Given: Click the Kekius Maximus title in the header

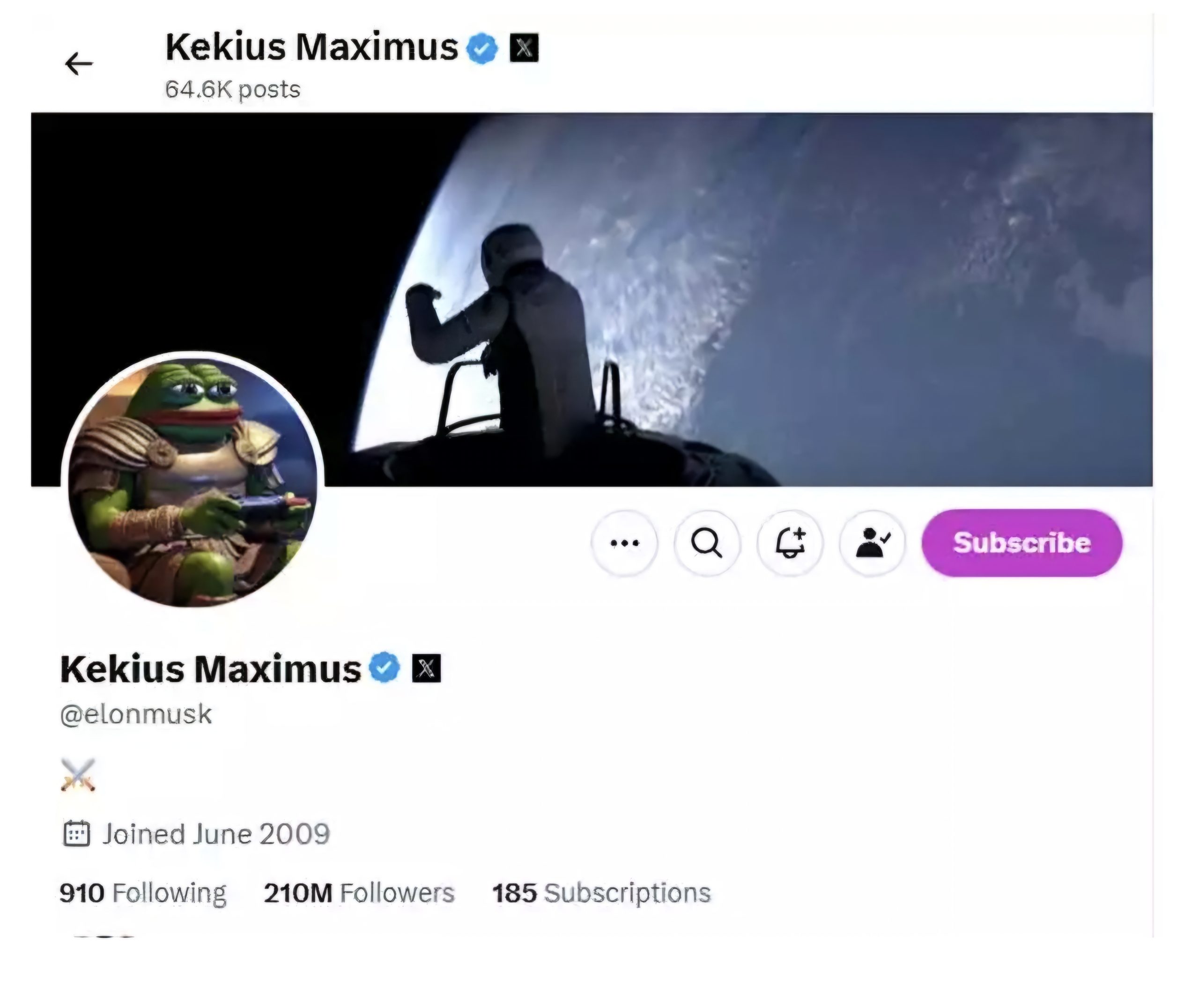Looking at the screenshot, I should [312, 47].
